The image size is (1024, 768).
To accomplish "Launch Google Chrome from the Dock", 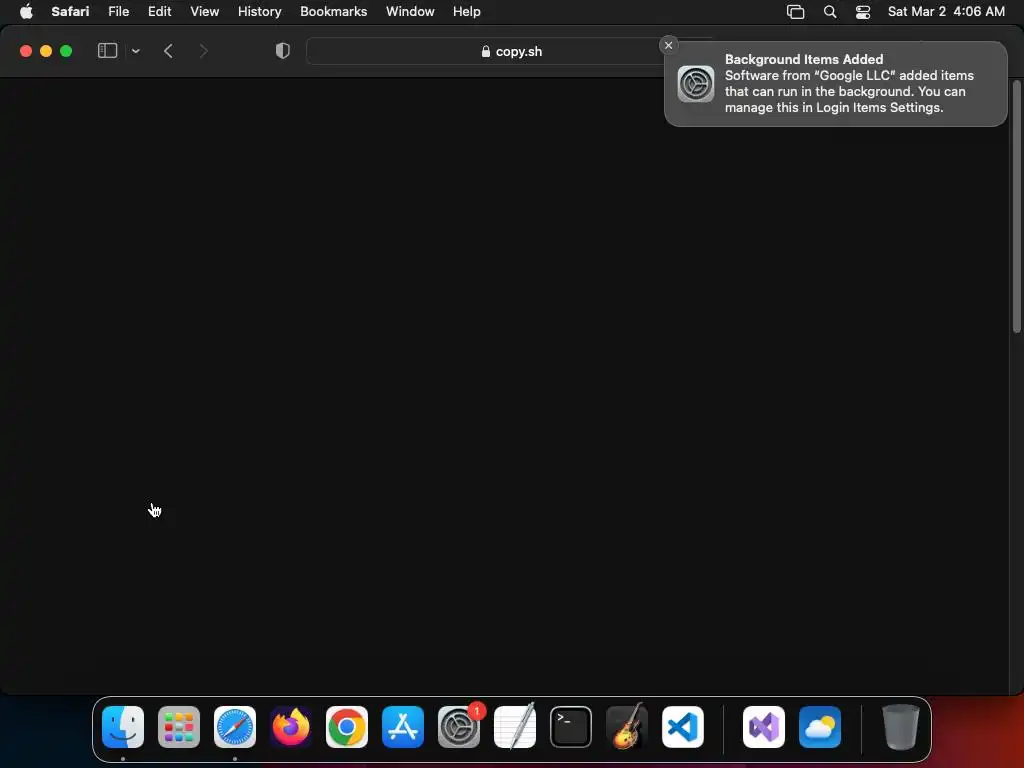I will pos(347,727).
